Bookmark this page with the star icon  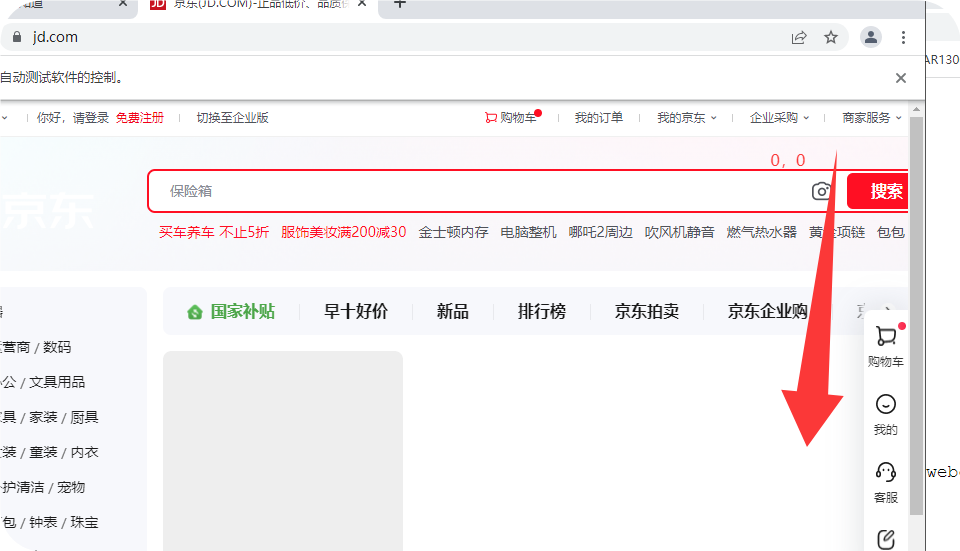[831, 38]
